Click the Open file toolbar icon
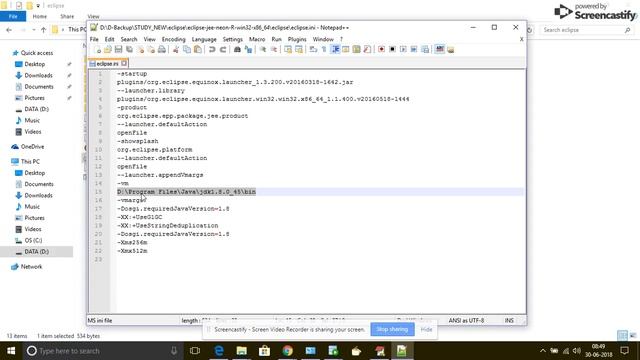 point(108,49)
